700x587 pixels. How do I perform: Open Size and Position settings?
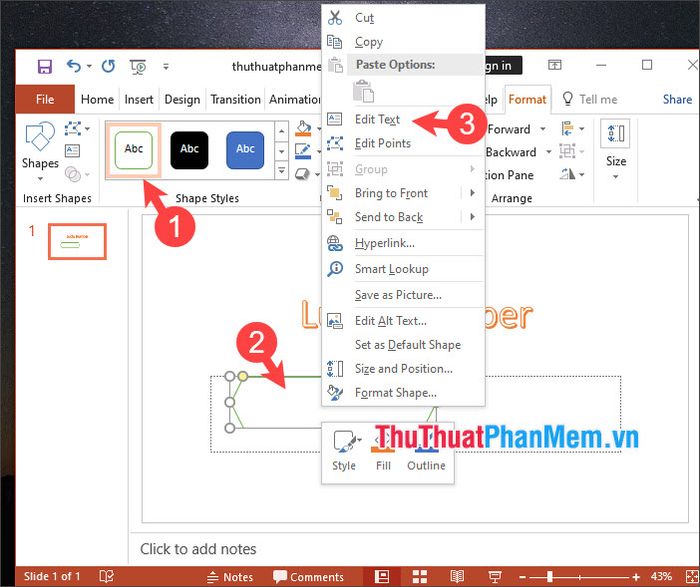coord(403,369)
